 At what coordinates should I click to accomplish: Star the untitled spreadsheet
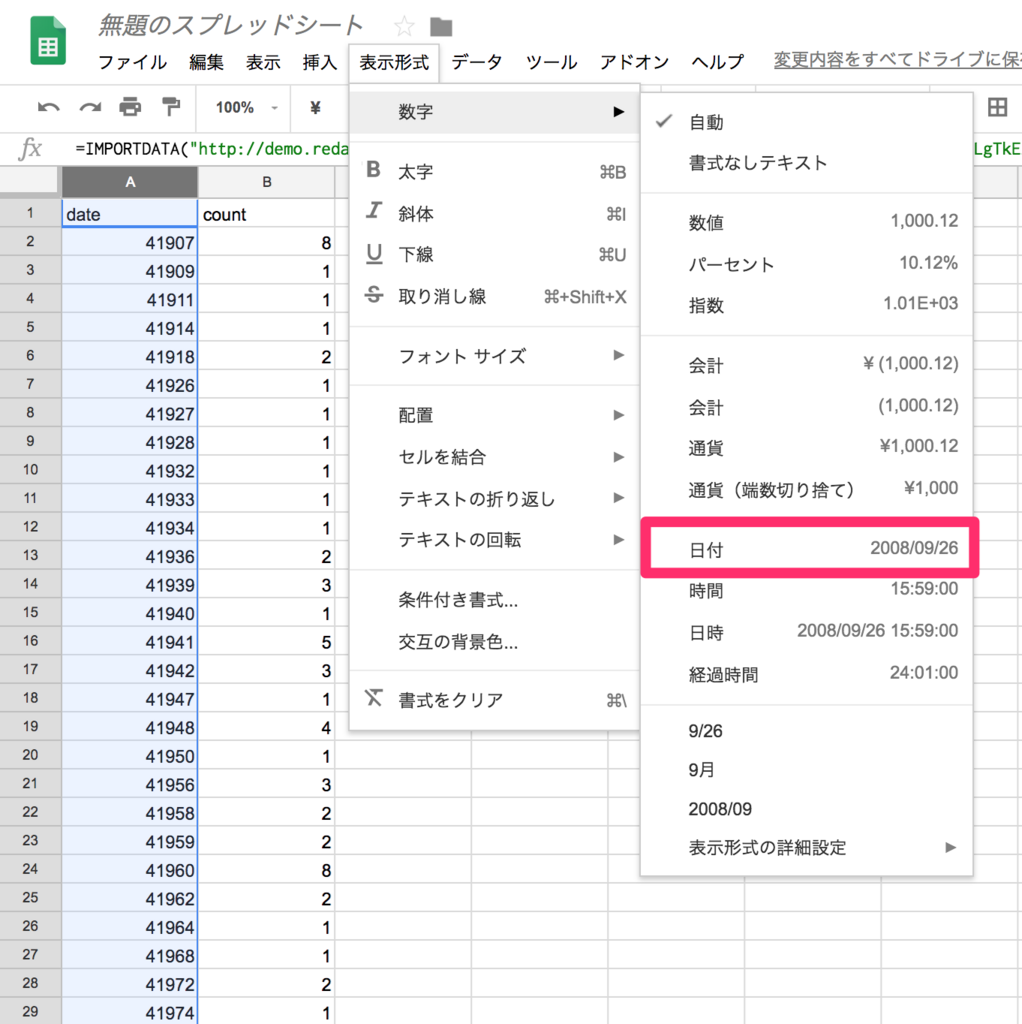[404, 27]
